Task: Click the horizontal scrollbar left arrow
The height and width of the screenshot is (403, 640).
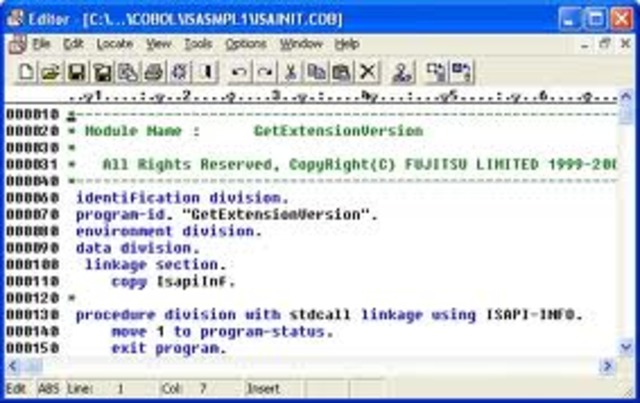Action: [x=13, y=366]
